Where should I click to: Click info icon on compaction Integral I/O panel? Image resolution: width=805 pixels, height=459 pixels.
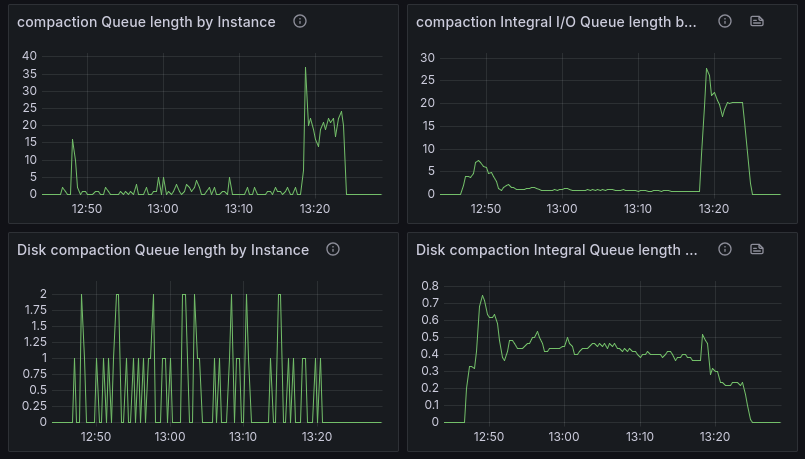pyautogui.click(x=726, y=21)
